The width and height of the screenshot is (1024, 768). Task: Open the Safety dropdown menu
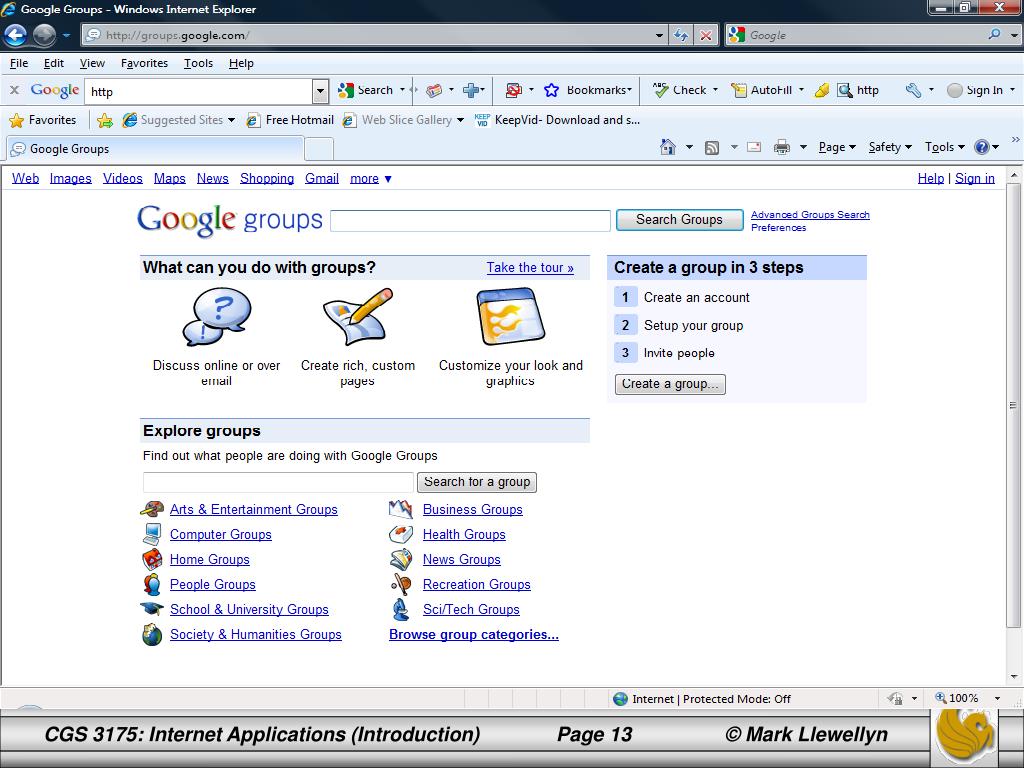[x=890, y=148]
